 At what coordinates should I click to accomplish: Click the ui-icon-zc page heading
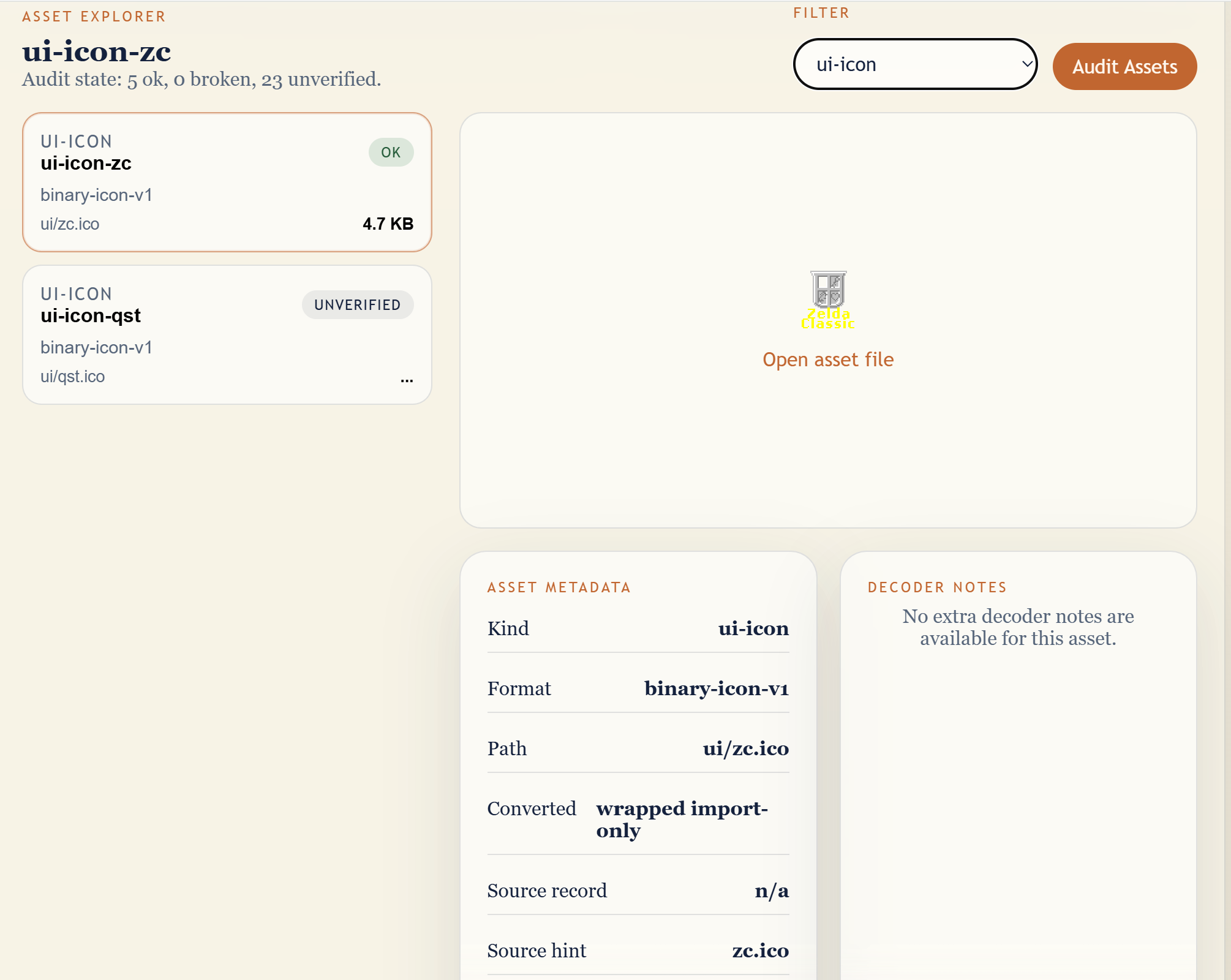click(97, 51)
